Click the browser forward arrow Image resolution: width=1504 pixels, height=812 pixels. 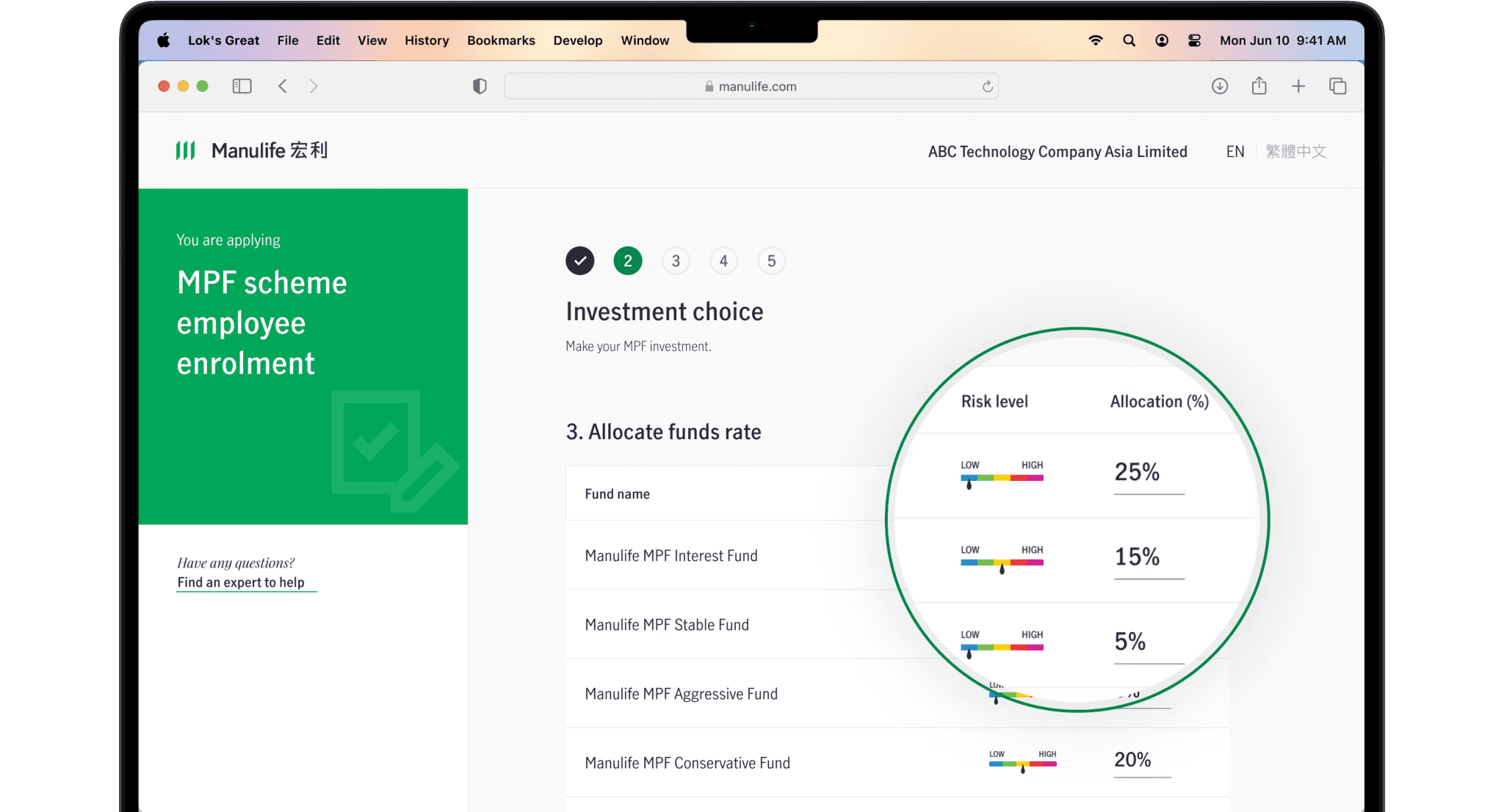(x=314, y=87)
